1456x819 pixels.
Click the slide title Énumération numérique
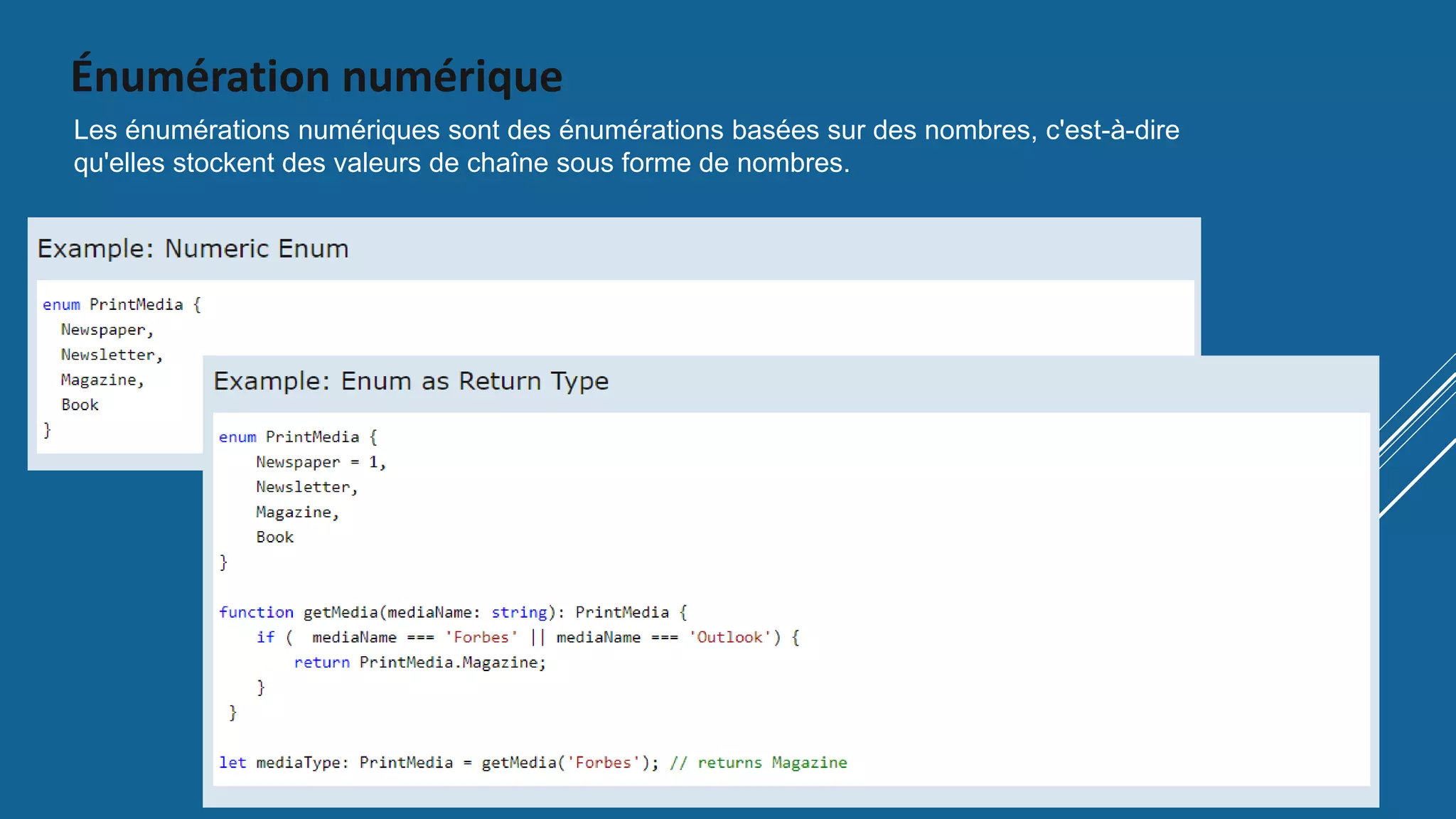(x=316, y=77)
